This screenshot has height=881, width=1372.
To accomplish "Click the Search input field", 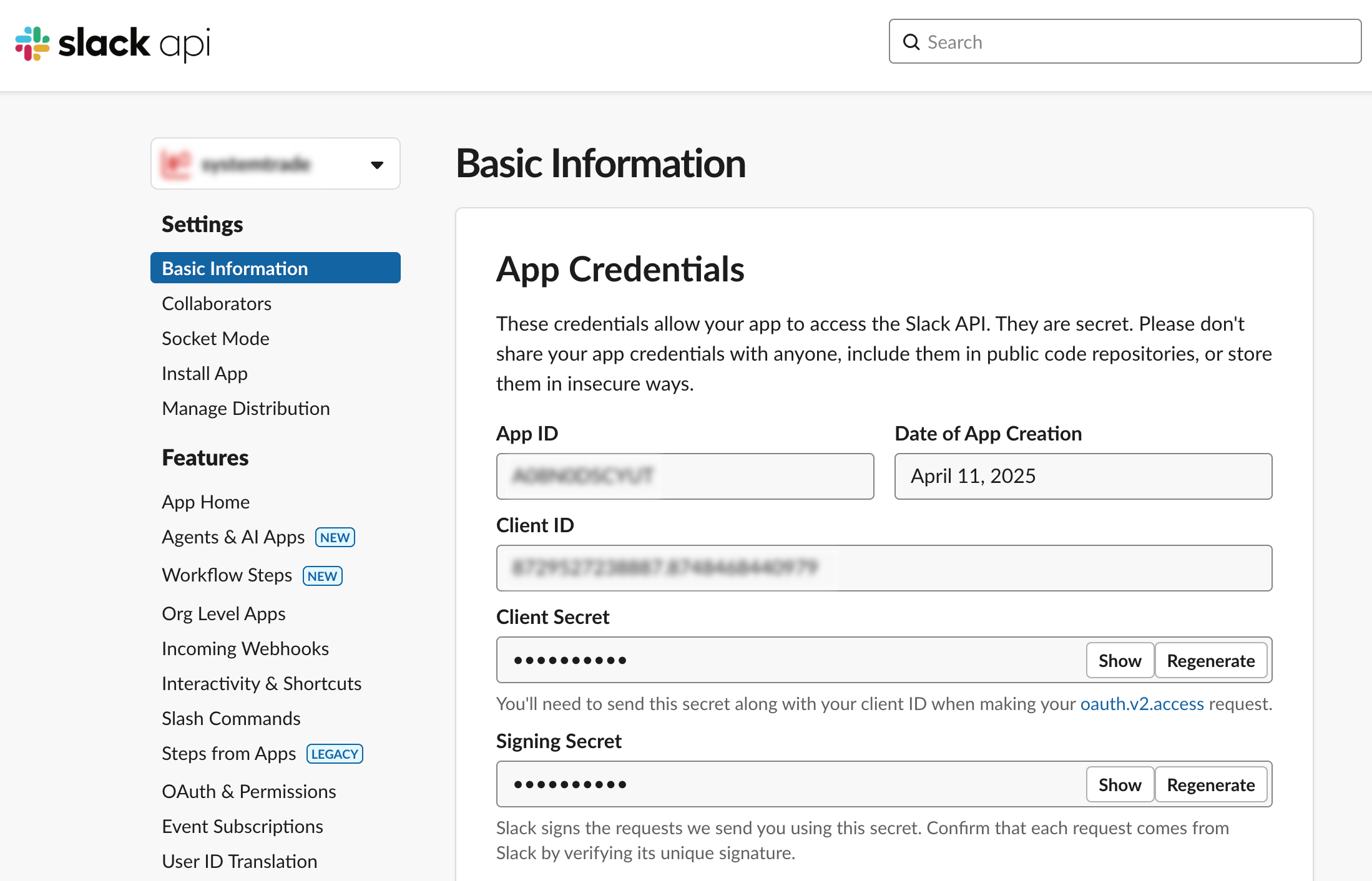I will (1136, 42).
